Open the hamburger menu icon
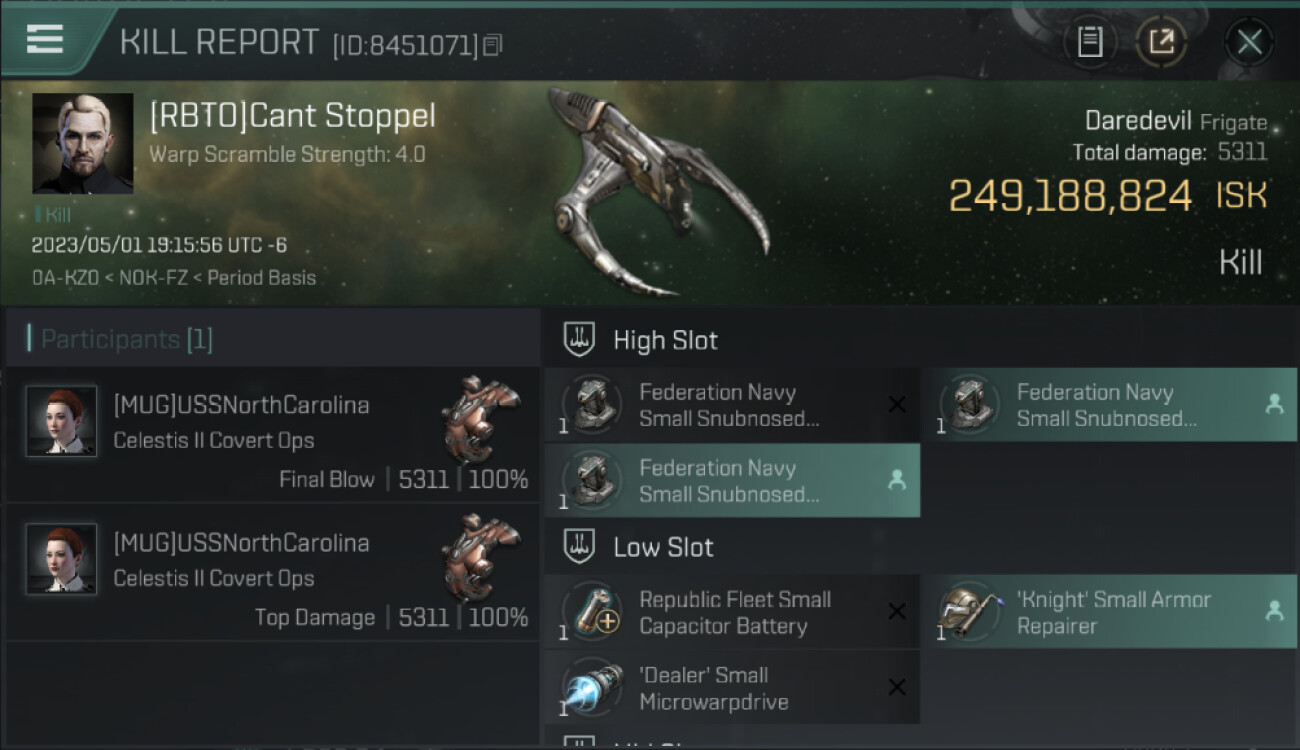The width and height of the screenshot is (1300, 750). point(45,40)
